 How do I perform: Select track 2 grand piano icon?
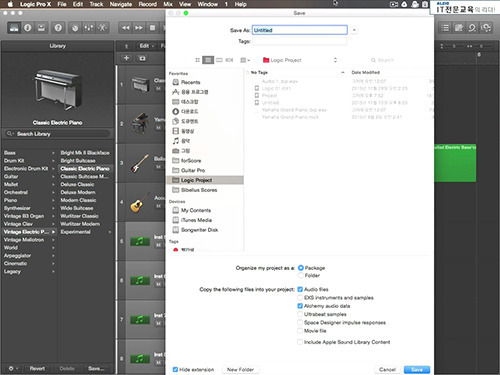140,123
